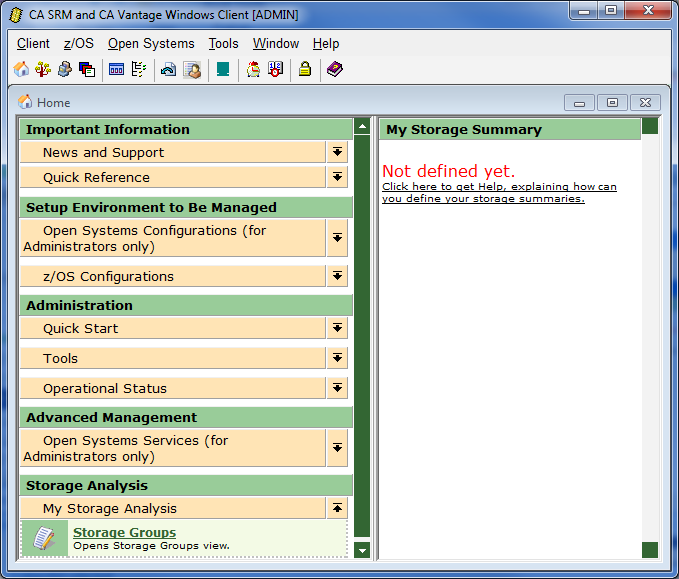Open the Storage Groups link

click(x=124, y=533)
